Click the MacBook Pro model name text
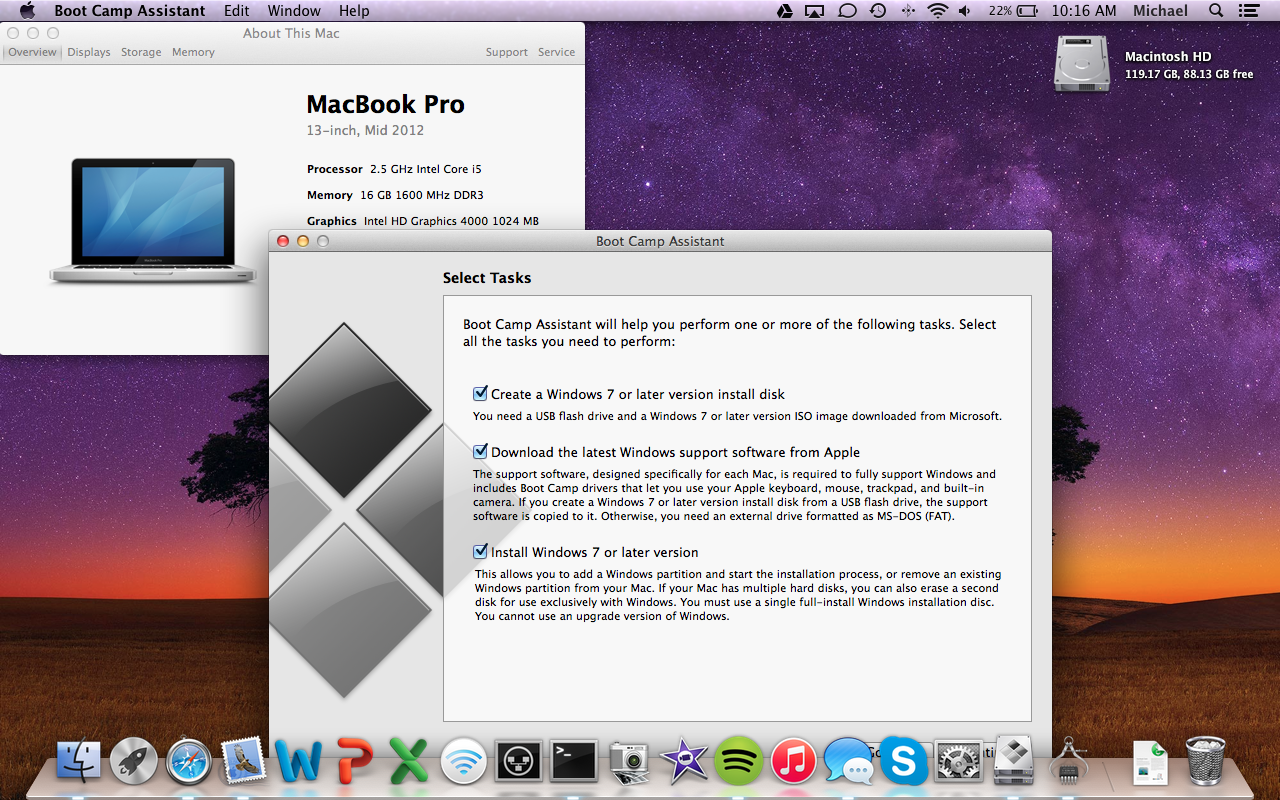Viewport: 1280px width, 800px height. tap(385, 104)
